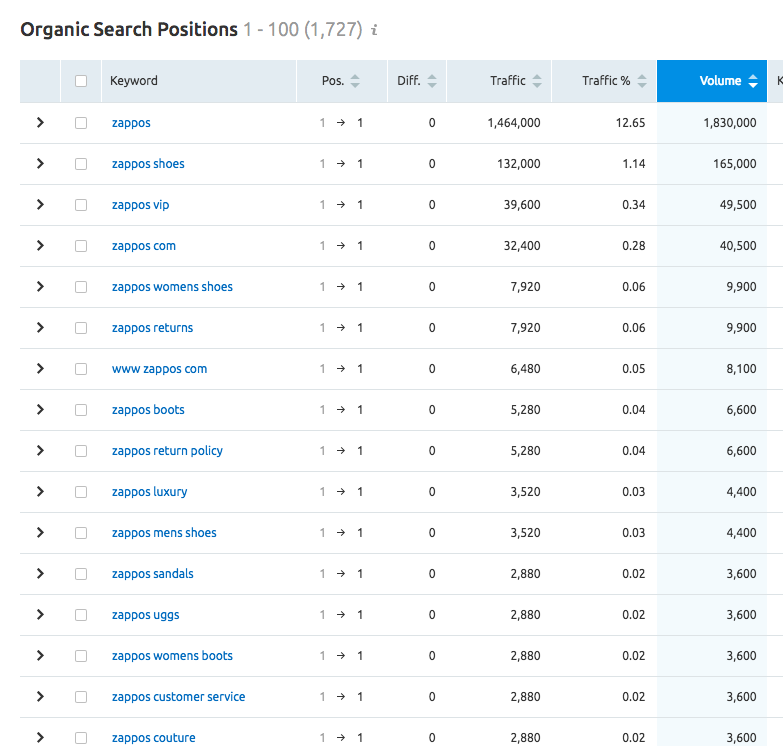783x746 pixels.
Task: Open the zappos womens shoes link
Action: (x=172, y=287)
